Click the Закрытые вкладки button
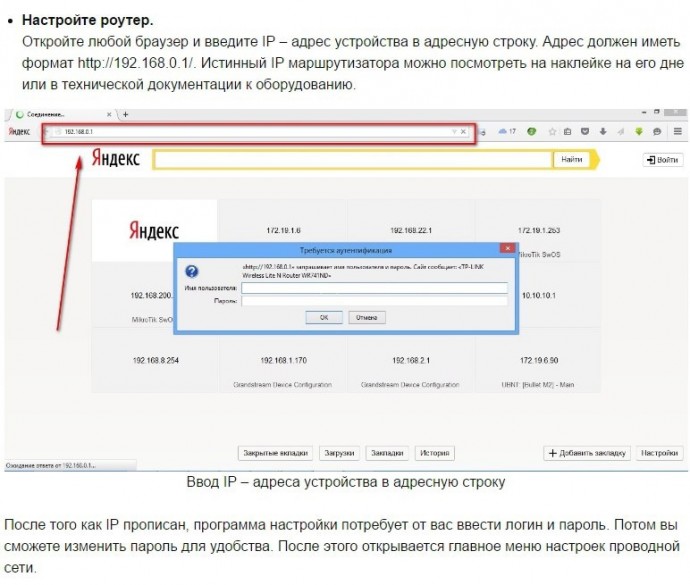Screen dimensions: 690x585 pyautogui.click(x=275, y=453)
